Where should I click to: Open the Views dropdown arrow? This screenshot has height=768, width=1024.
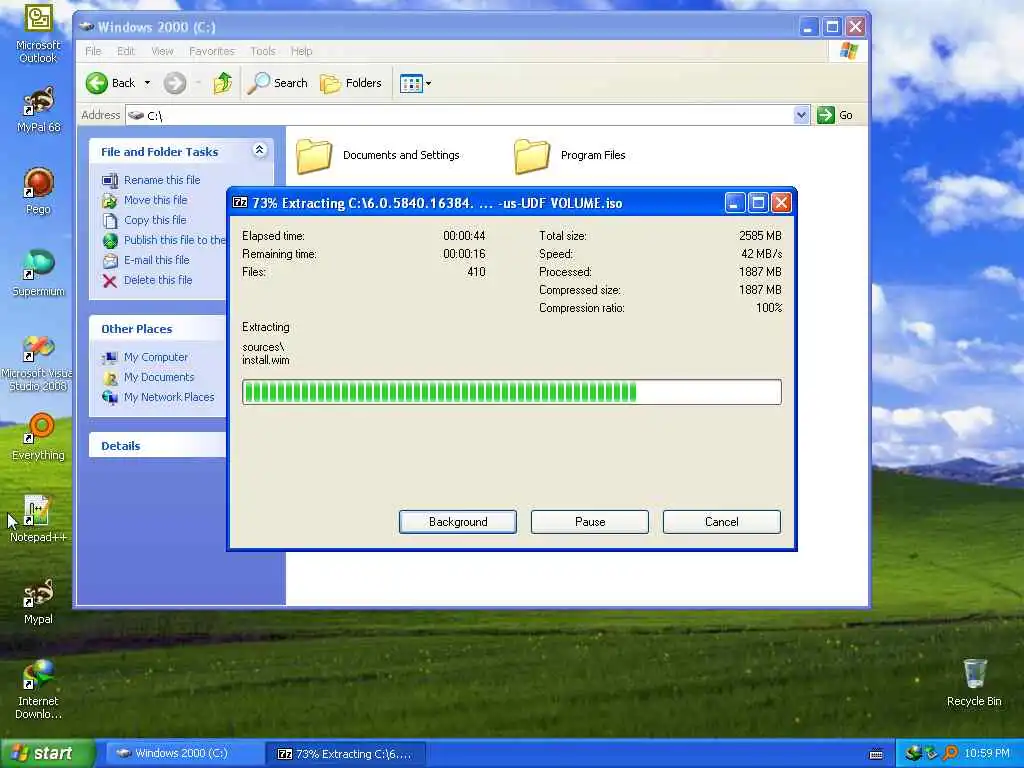[428, 83]
